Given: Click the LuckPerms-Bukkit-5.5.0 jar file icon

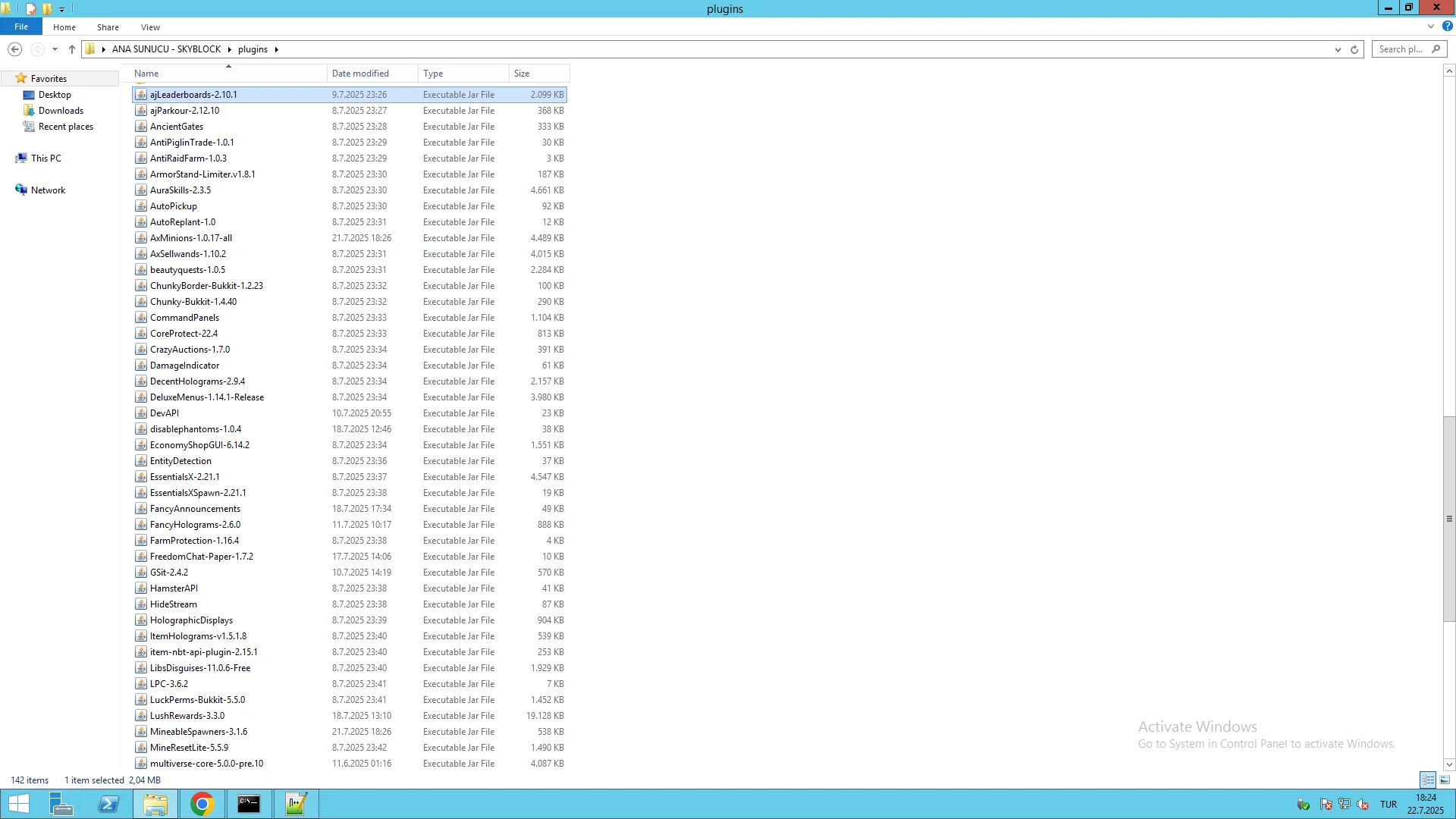Looking at the screenshot, I should 141,700.
